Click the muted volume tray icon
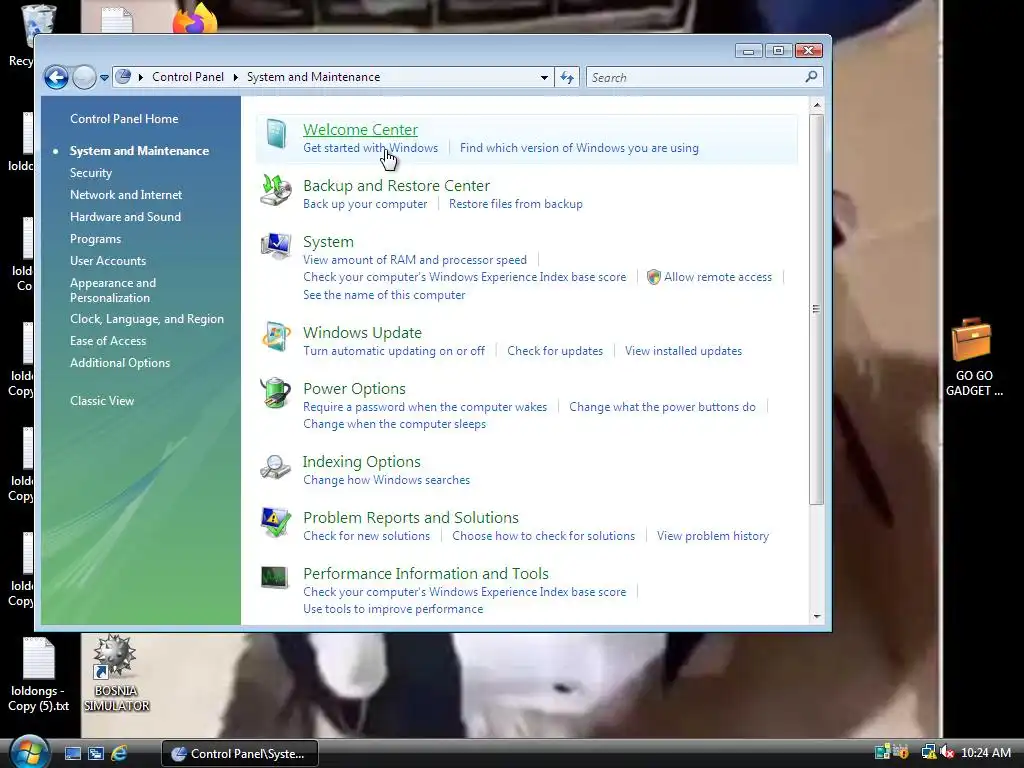 coord(947,752)
